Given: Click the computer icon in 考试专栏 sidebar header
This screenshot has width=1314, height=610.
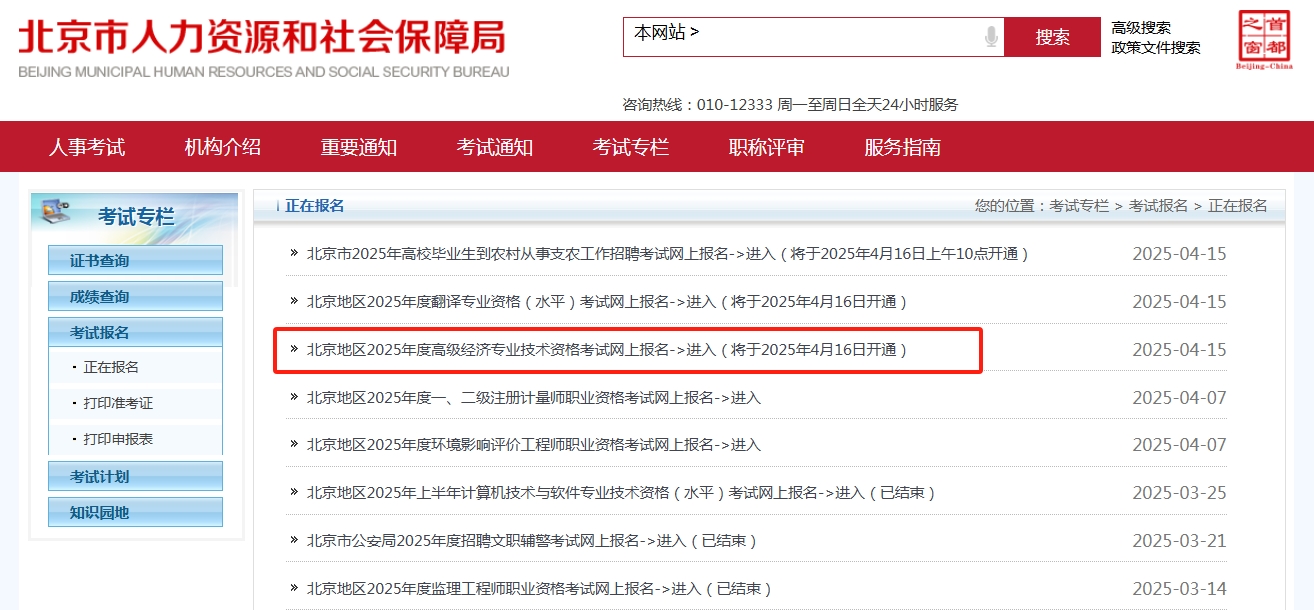Looking at the screenshot, I should (x=54, y=211).
